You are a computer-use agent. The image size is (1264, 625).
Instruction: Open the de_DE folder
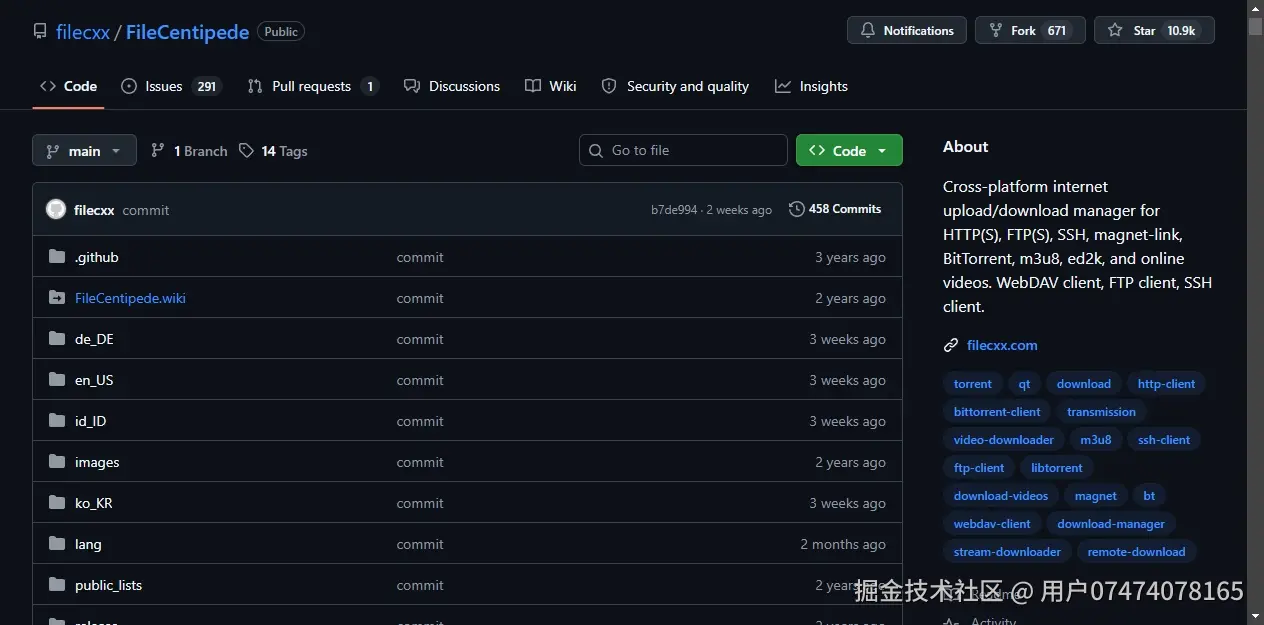[94, 339]
